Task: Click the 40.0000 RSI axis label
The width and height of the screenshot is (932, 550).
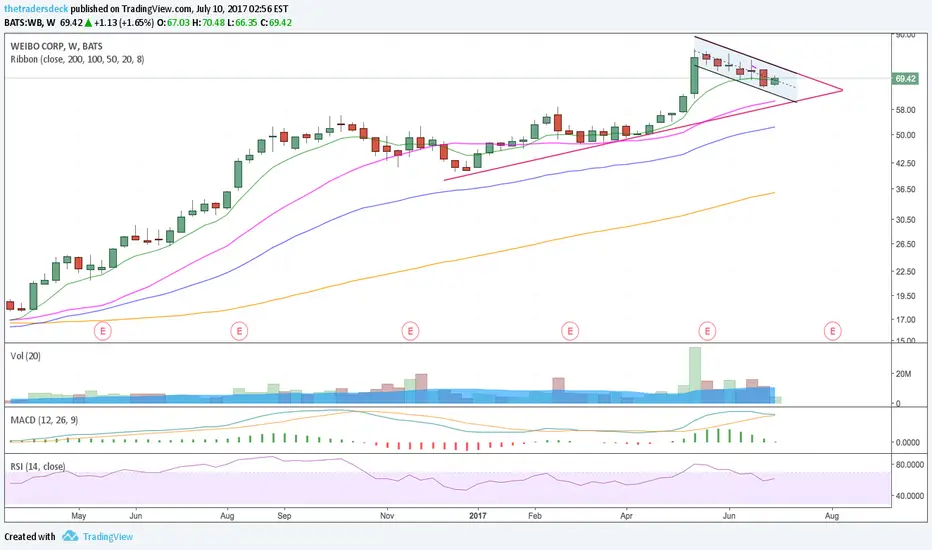Action: point(909,495)
